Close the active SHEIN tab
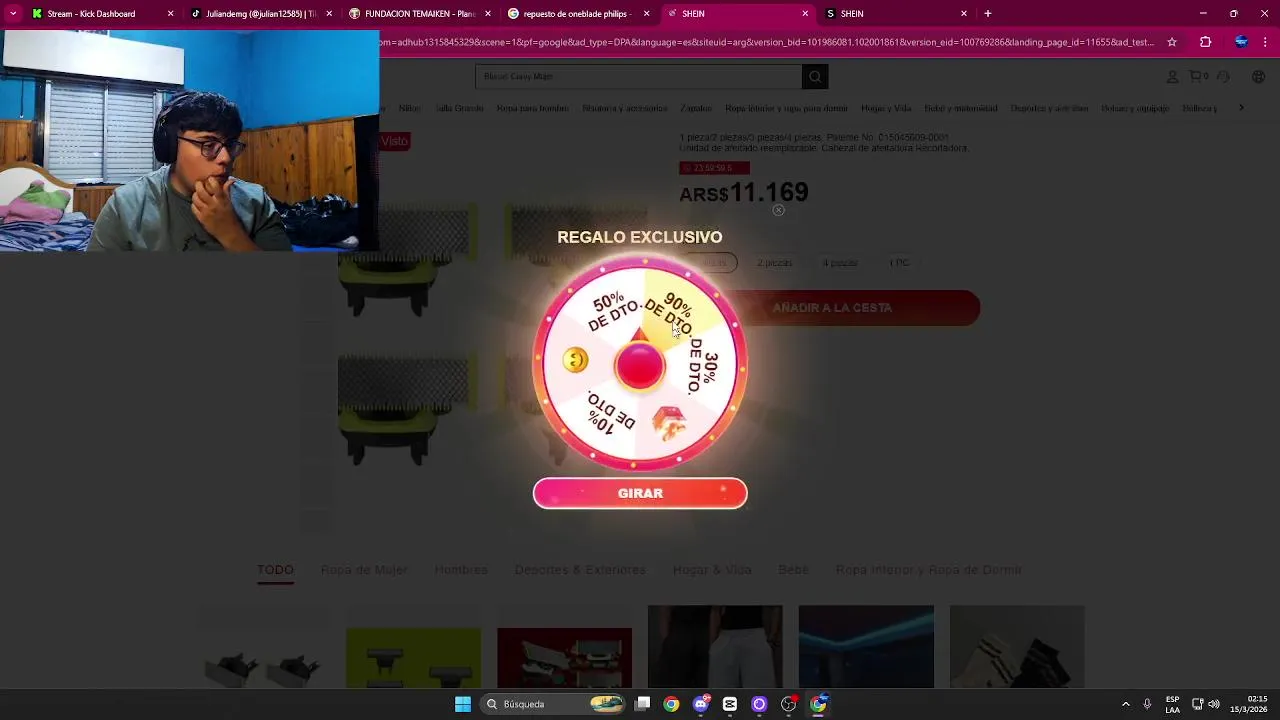Screen dimensions: 1280x720 click(x=805, y=14)
